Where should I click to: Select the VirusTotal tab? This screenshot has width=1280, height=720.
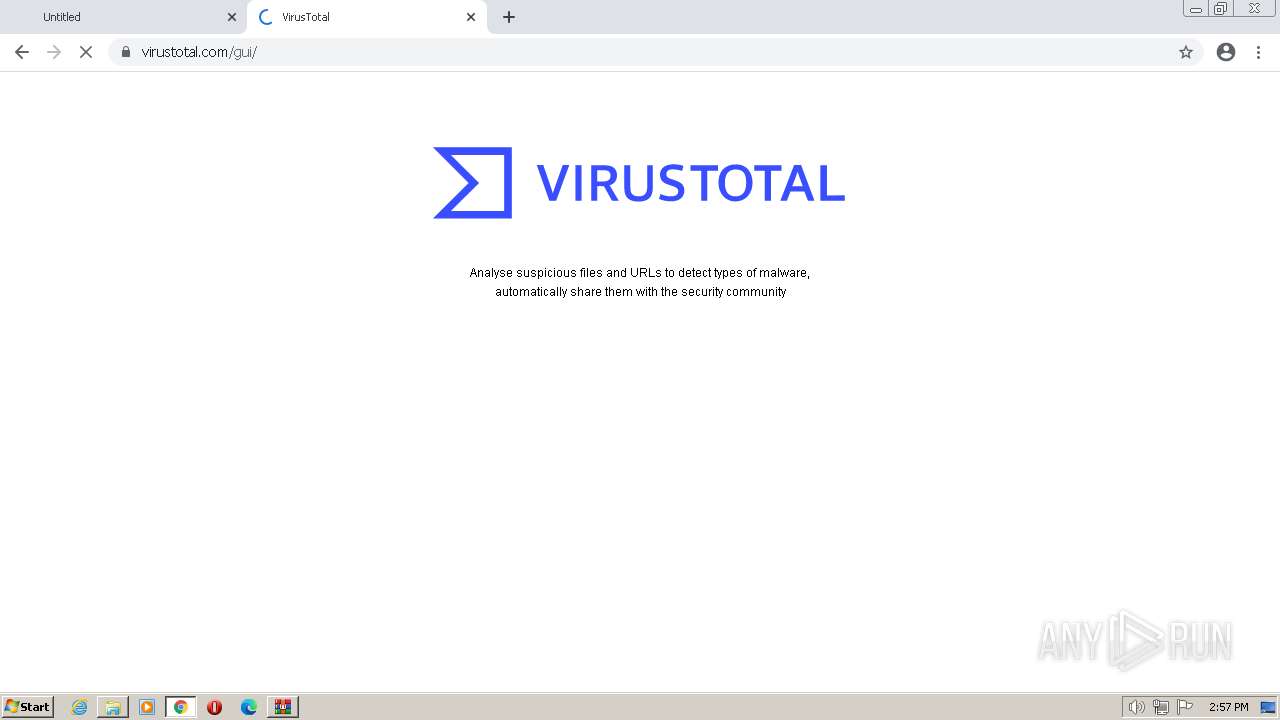[367, 17]
